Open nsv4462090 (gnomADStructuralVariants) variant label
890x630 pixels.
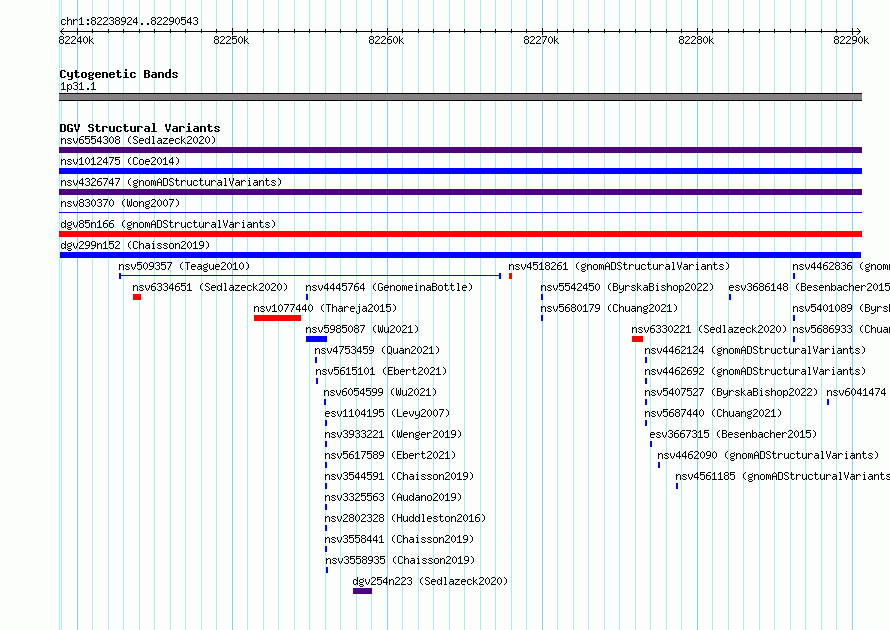coord(768,455)
